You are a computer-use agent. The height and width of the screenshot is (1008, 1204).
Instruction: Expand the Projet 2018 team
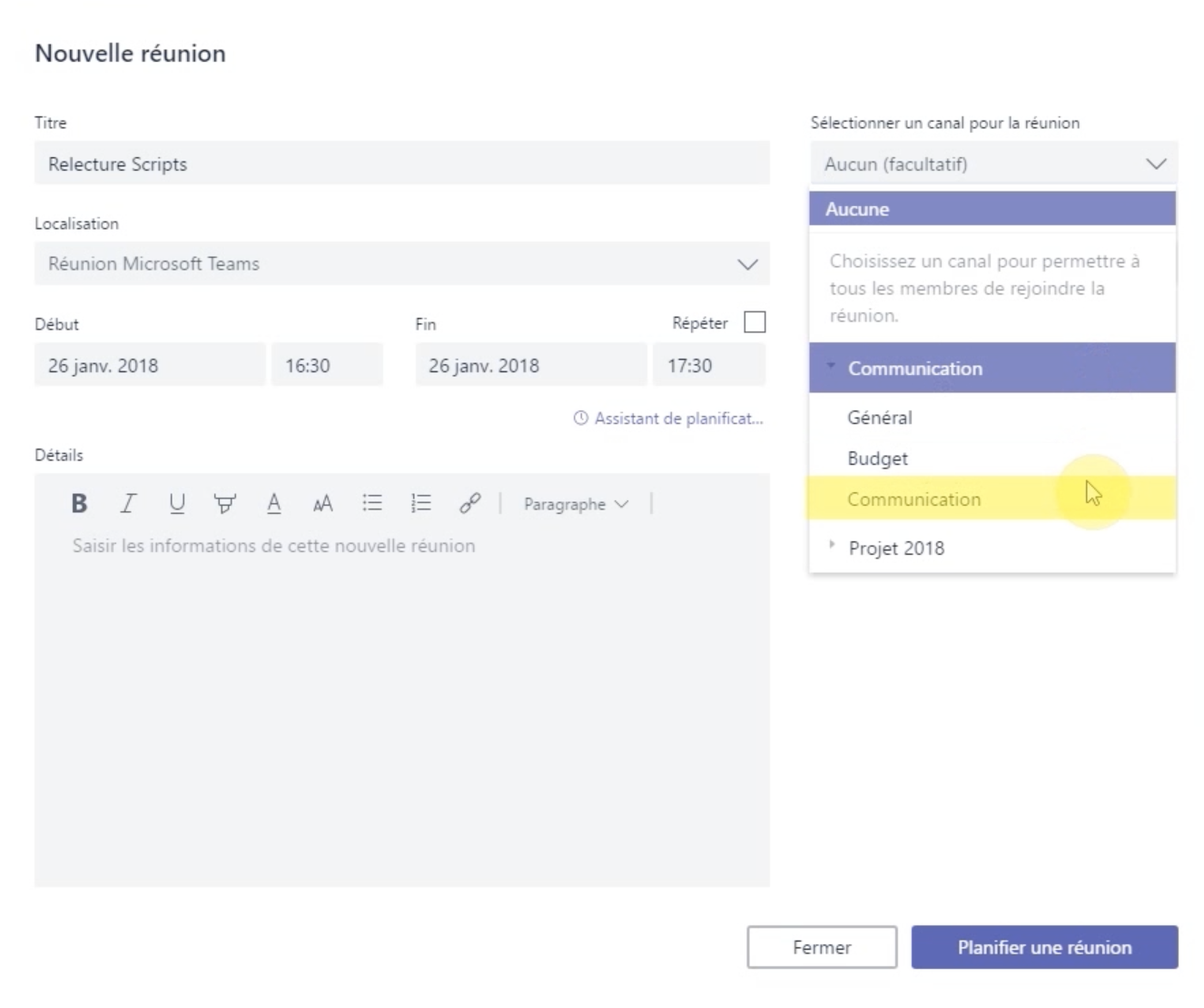(831, 545)
